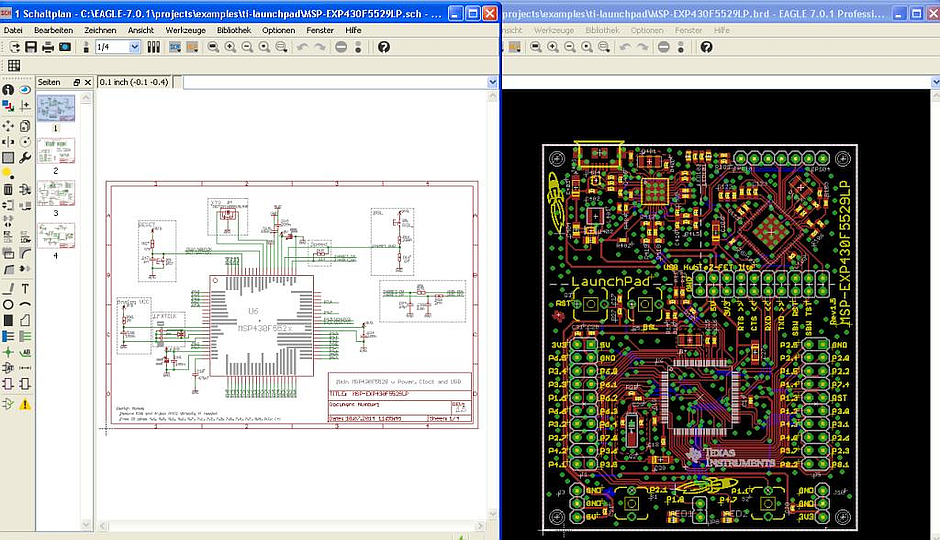This screenshot has width=940, height=540.
Task: Undock the Seiten panel
Action: pyautogui.click(x=77, y=82)
